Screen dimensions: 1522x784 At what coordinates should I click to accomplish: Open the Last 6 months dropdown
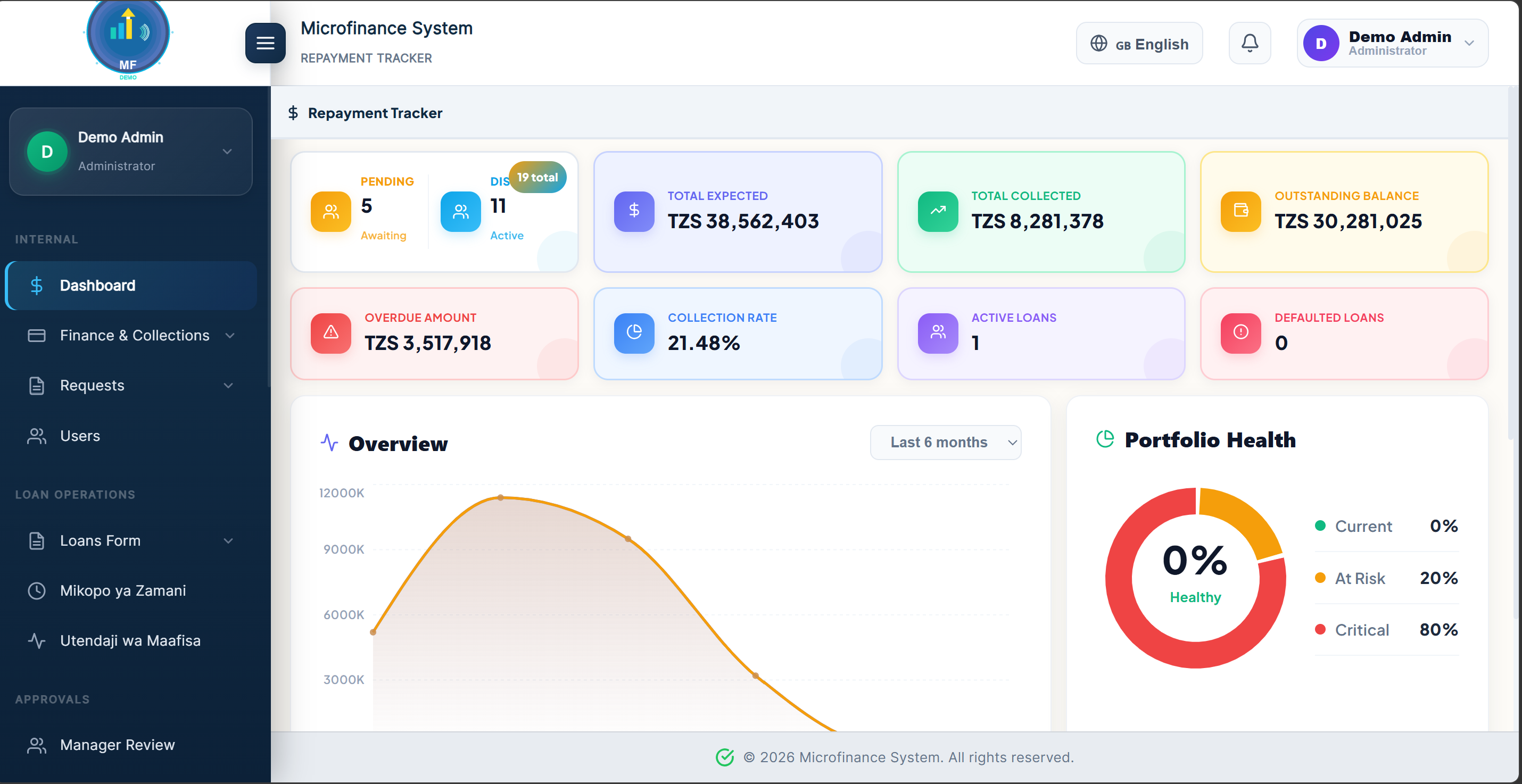[x=945, y=442]
